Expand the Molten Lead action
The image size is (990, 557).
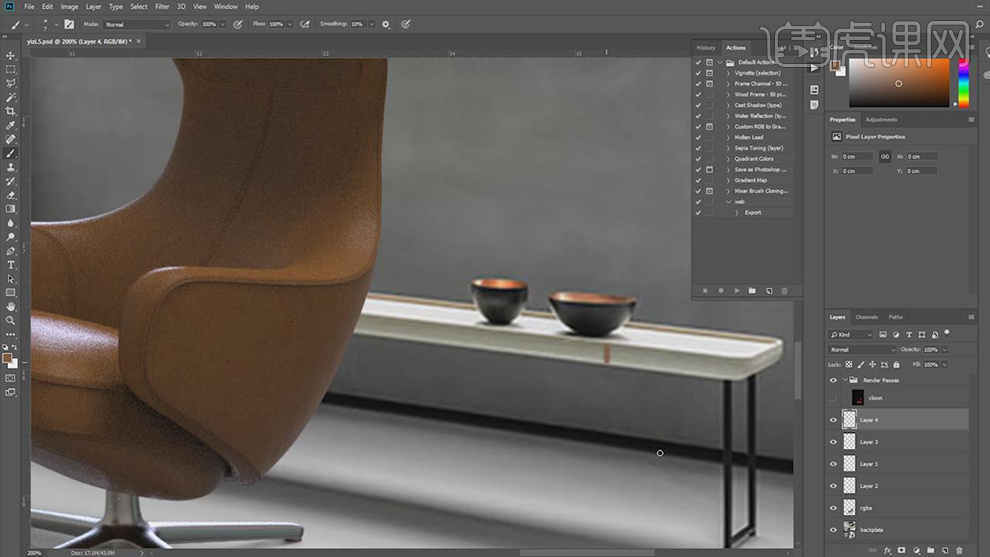tap(728, 137)
